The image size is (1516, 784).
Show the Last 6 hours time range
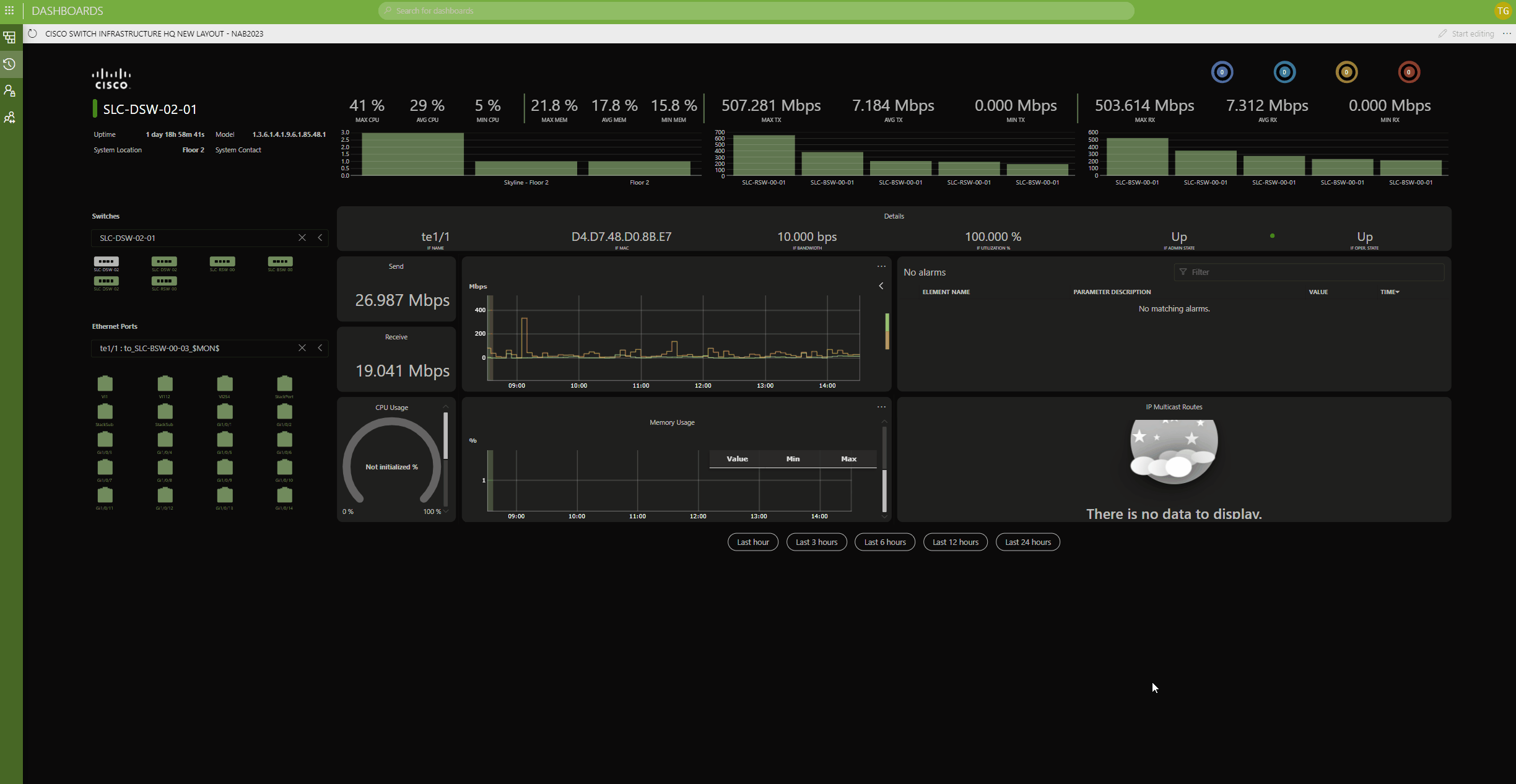pos(885,542)
